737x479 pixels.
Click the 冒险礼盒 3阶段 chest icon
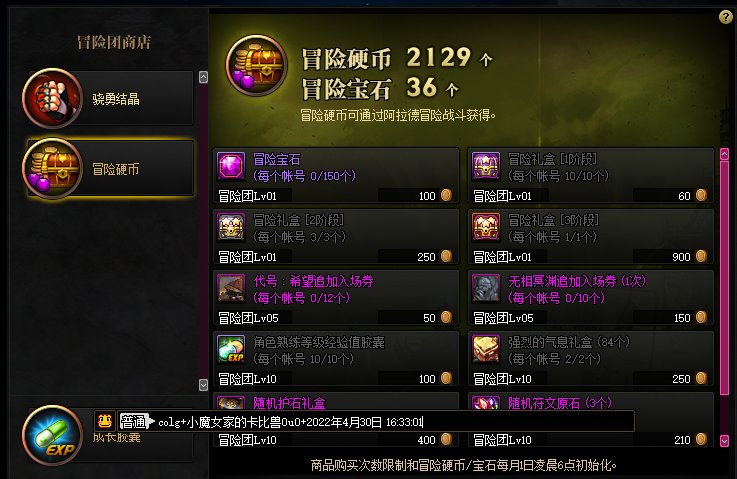pos(486,227)
